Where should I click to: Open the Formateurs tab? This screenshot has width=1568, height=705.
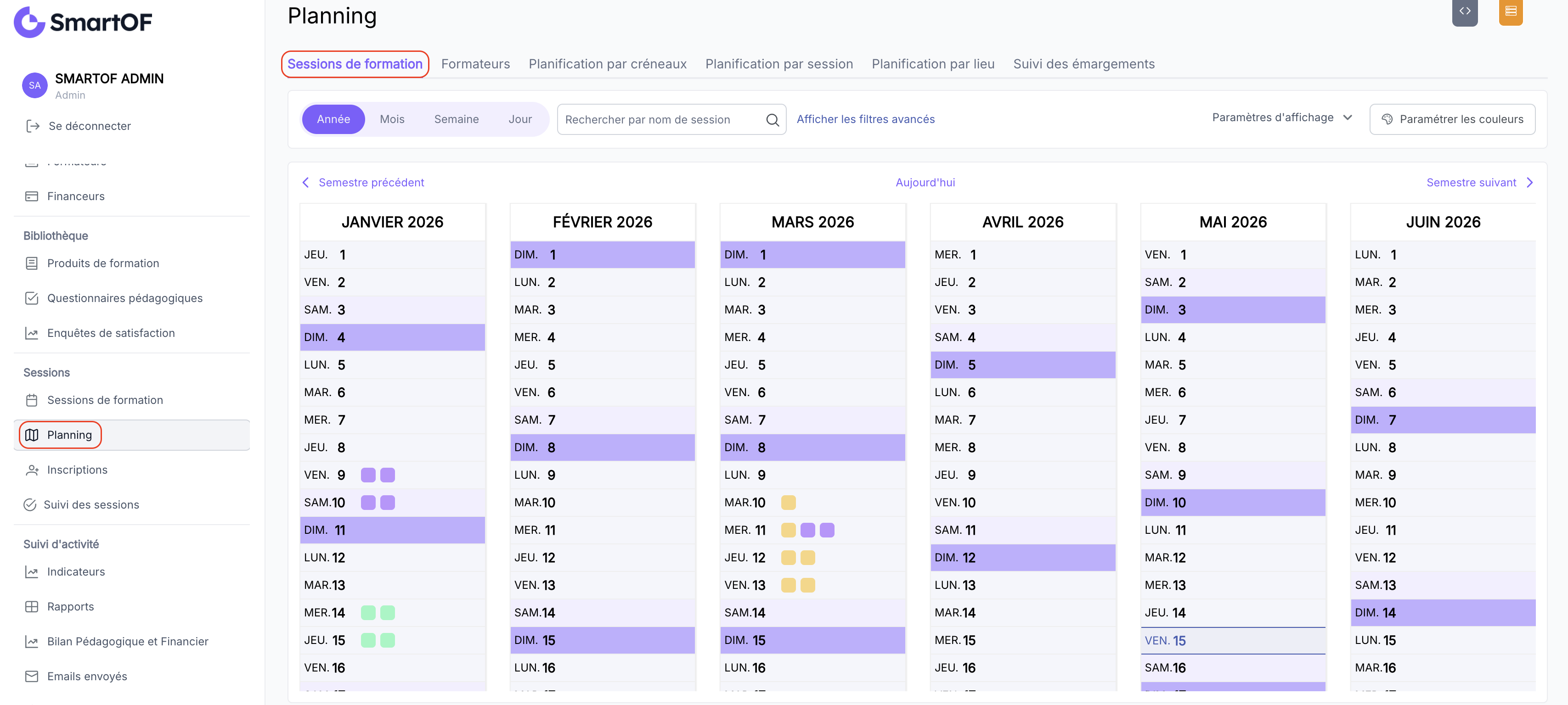tap(475, 64)
